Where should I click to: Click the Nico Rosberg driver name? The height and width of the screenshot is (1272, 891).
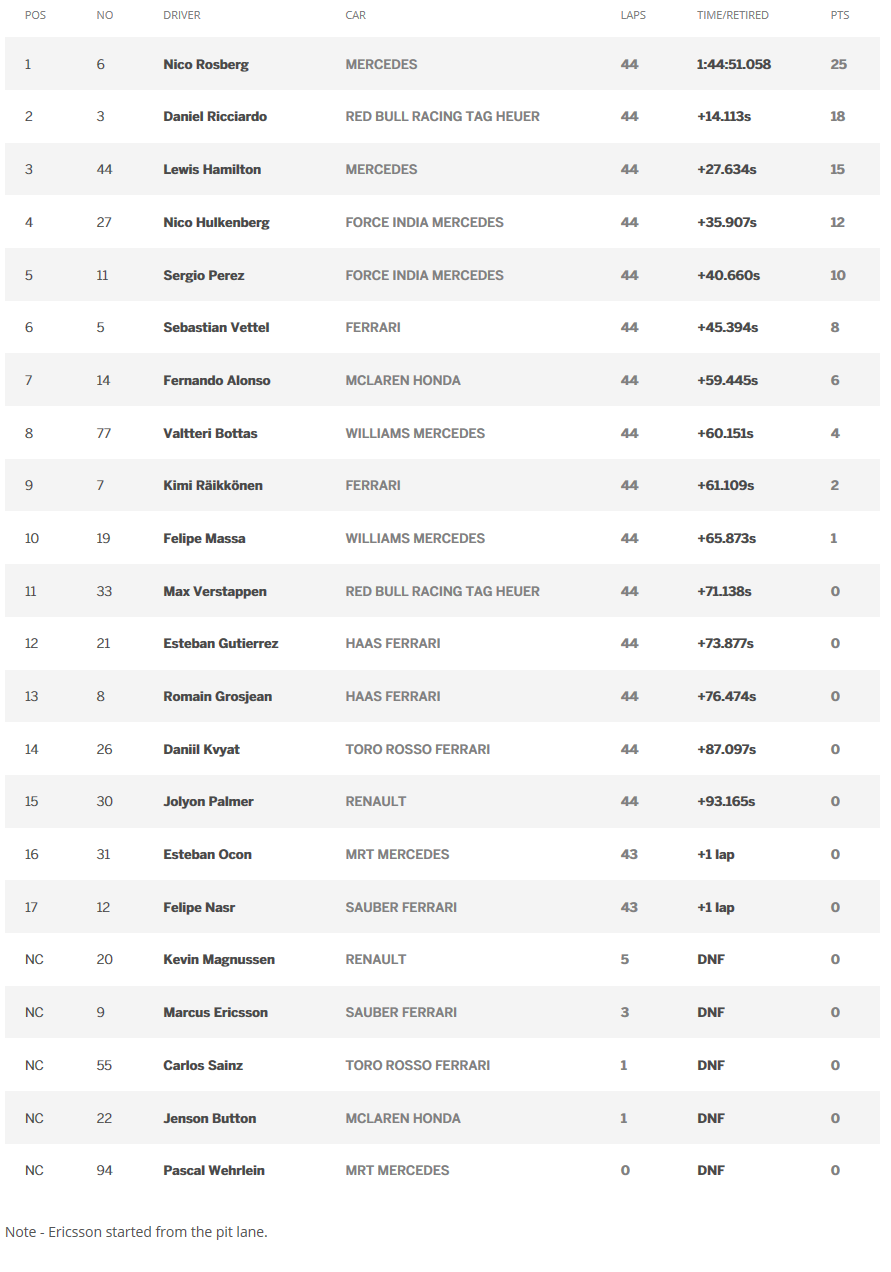[206, 64]
